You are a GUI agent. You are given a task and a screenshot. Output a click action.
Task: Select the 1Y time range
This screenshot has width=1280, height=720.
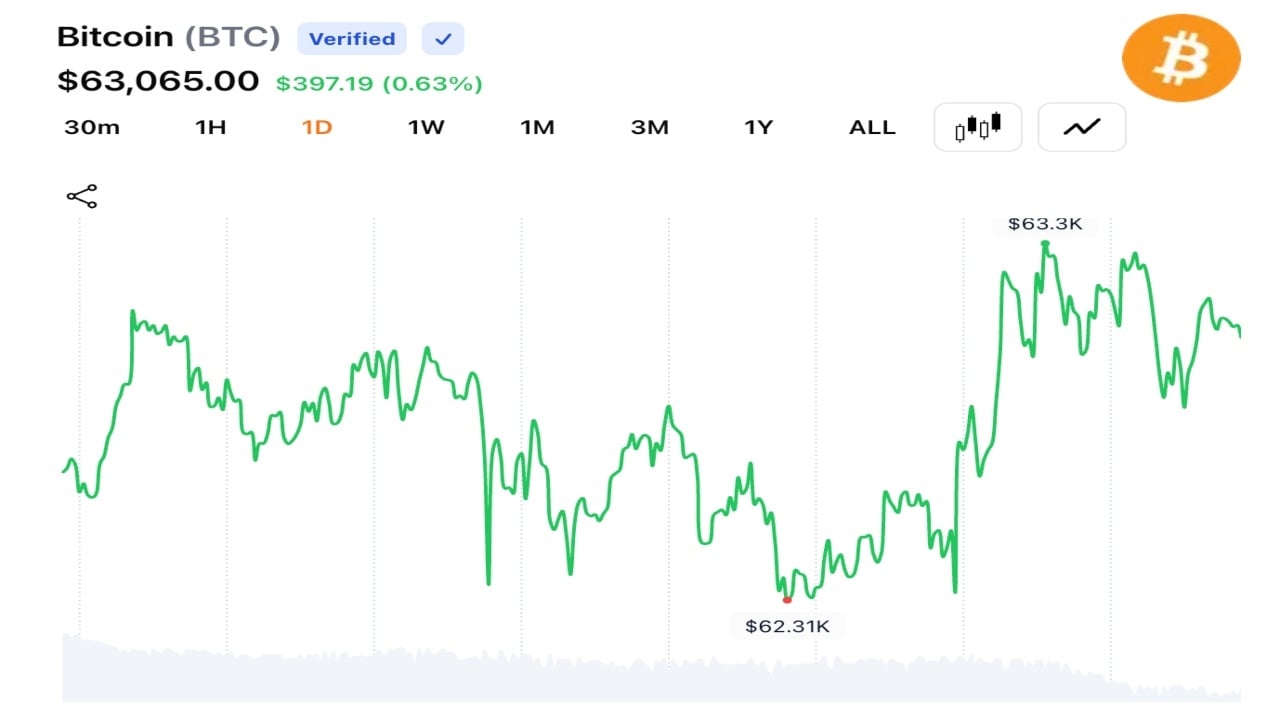pyautogui.click(x=759, y=127)
